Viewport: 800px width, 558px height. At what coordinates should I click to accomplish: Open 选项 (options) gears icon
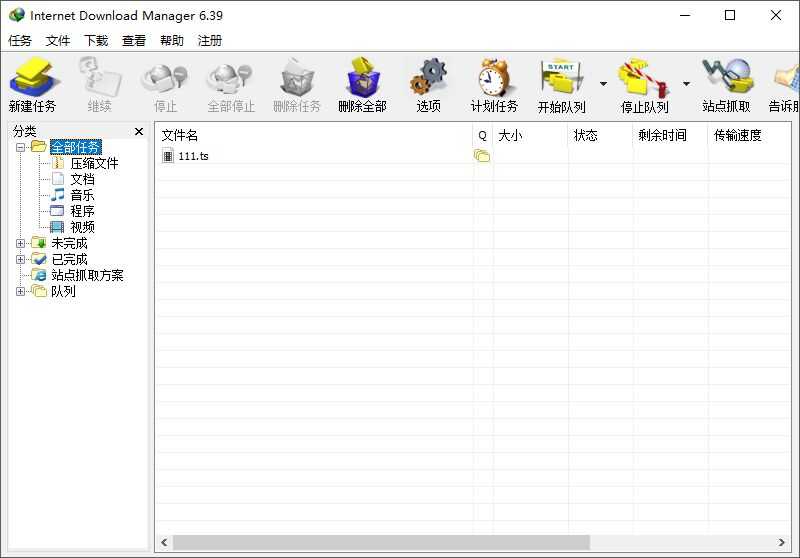tap(429, 78)
